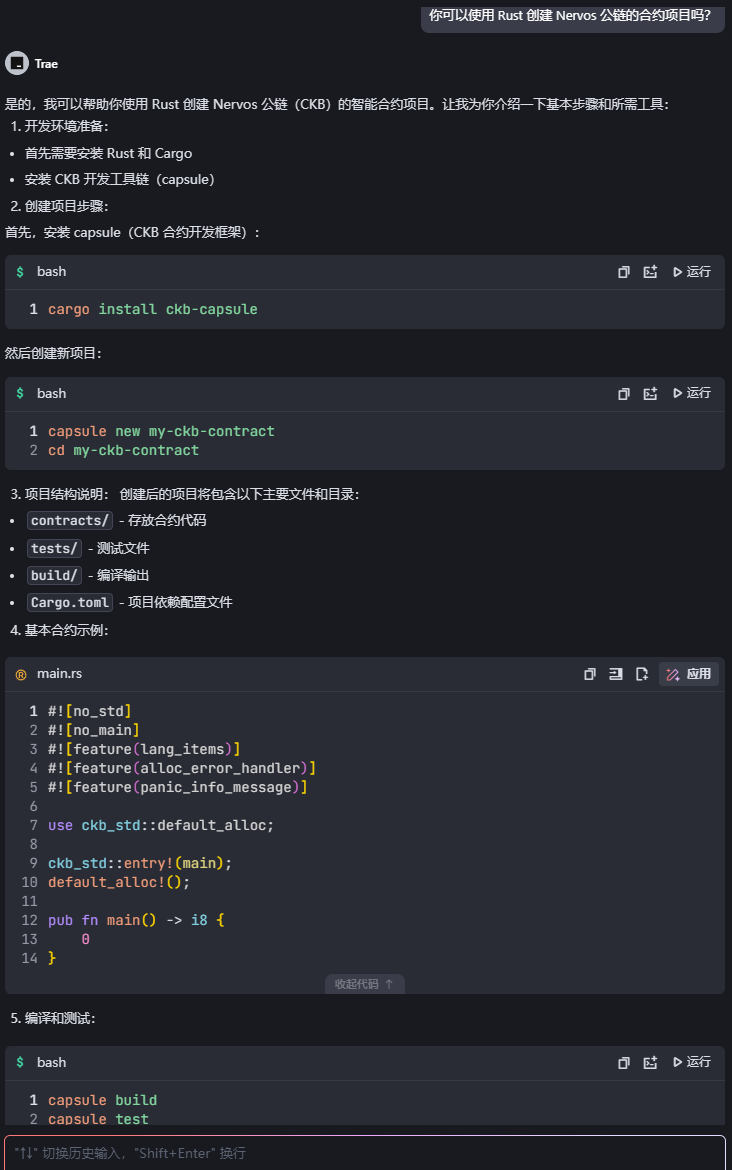Insert main.rs code at cursor icon
Screen dimensions: 732x1170
tap(616, 675)
